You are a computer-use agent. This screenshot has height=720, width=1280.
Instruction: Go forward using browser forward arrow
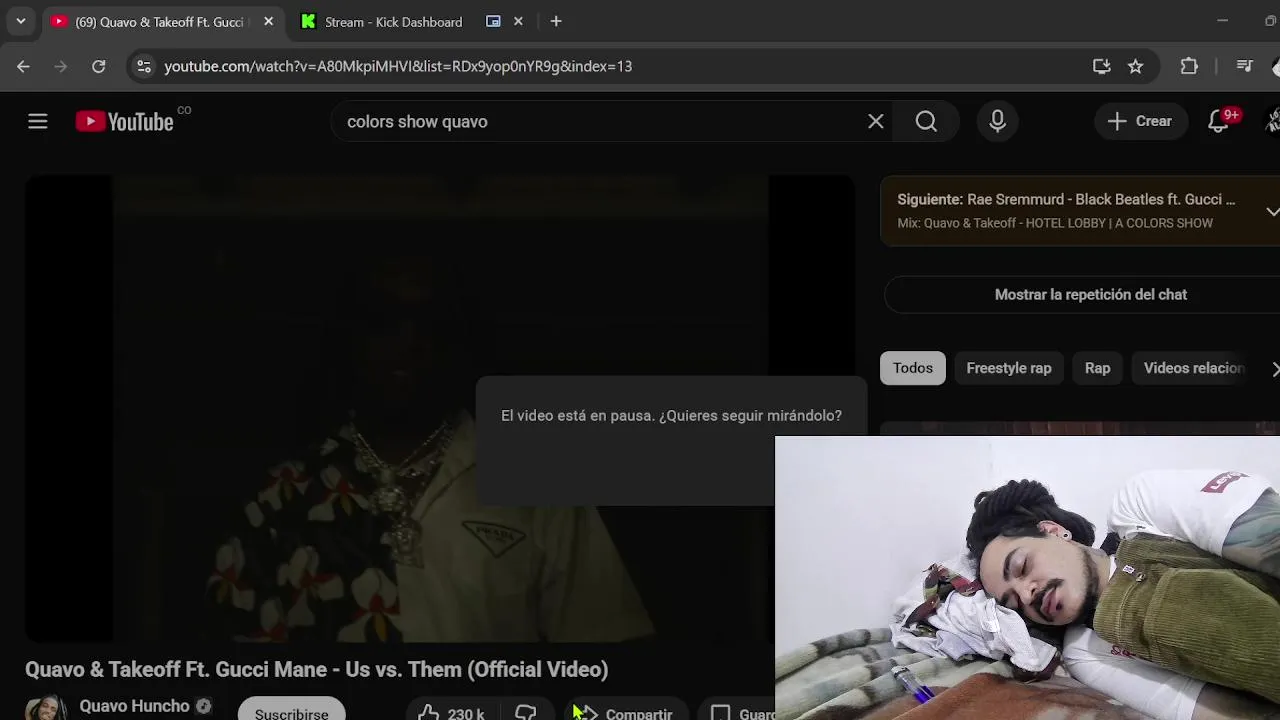tap(61, 66)
